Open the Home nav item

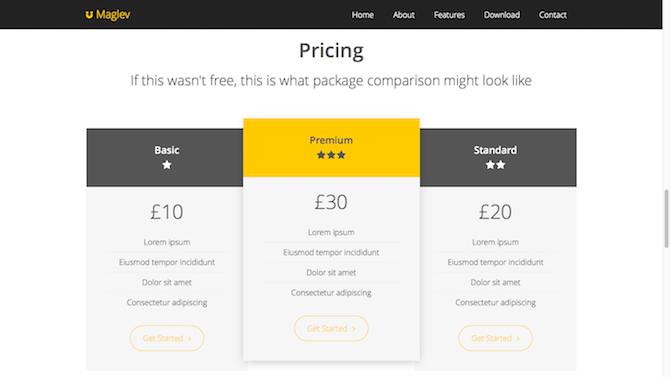coord(362,15)
